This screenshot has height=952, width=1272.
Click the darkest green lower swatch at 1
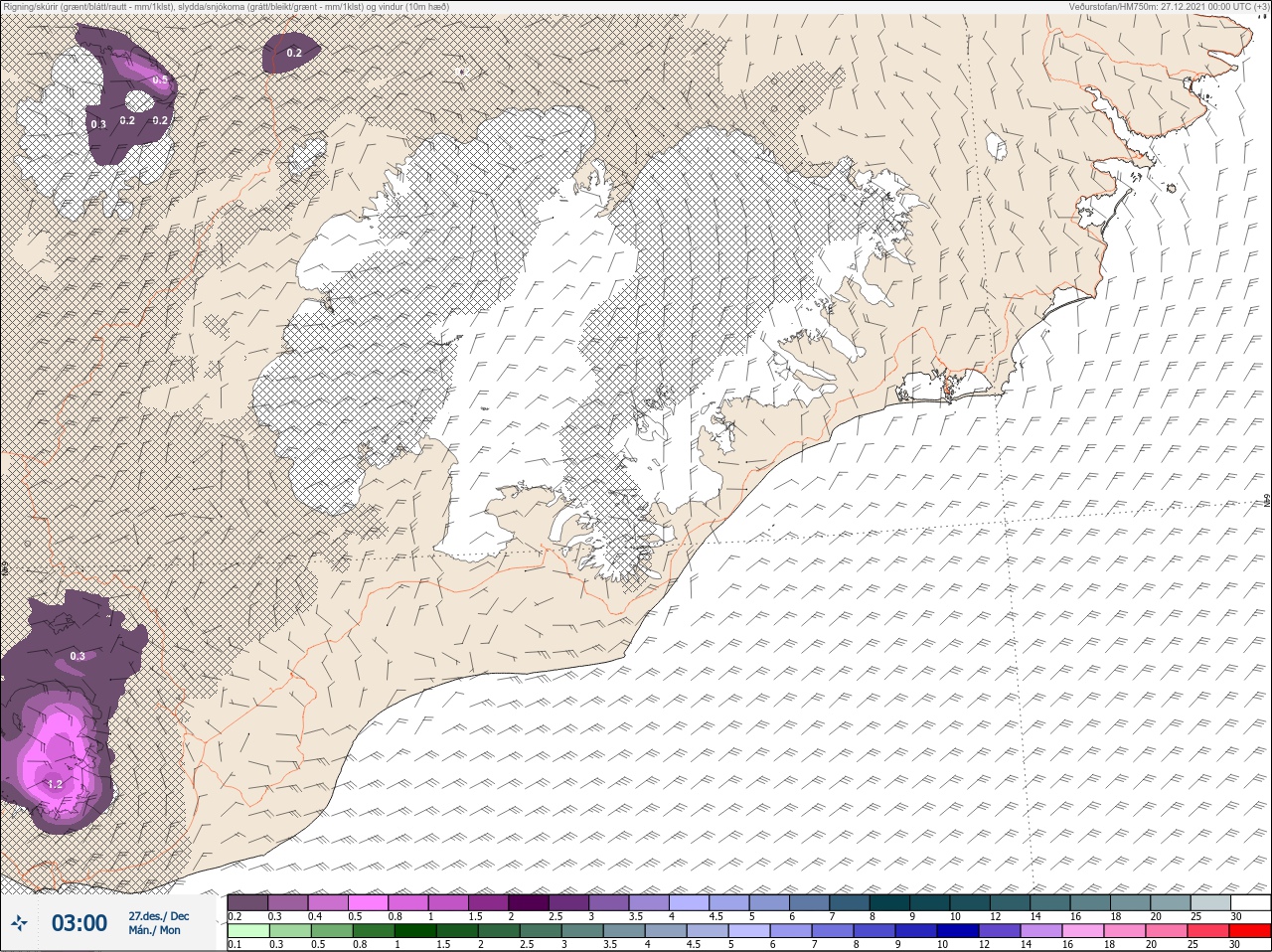click(413, 931)
